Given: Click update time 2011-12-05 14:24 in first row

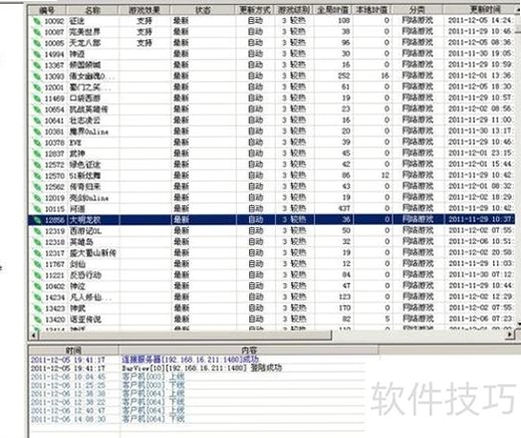Looking at the screenshot, I should (x=480, y=21).
